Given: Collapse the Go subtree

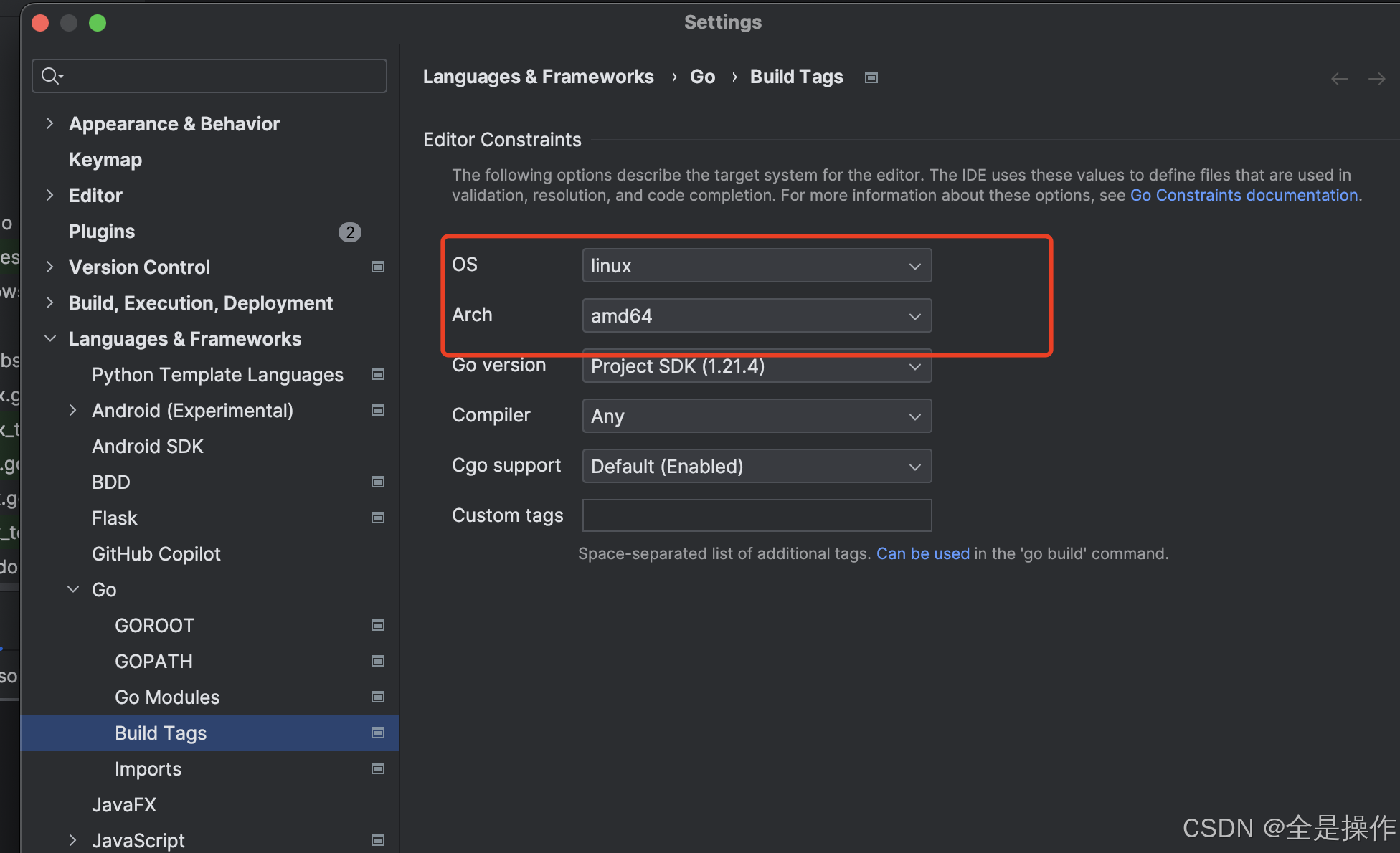Looking at the screenshot, I should [73, 590].
